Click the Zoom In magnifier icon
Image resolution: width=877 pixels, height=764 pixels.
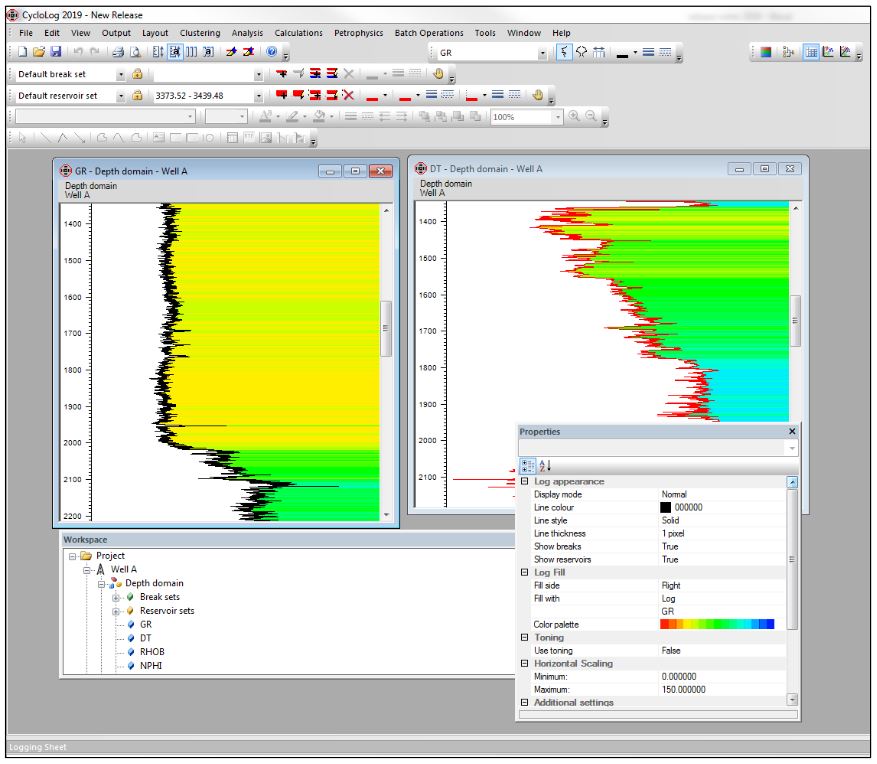(x=574, y=117)
